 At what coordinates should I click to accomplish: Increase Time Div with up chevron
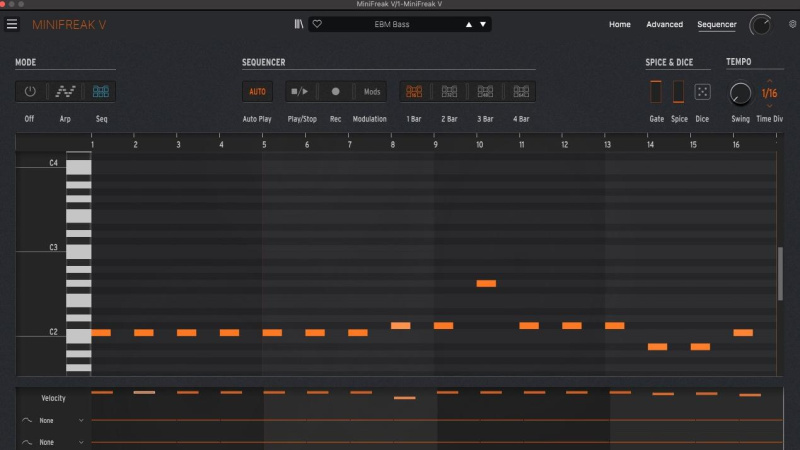(x=769, y=81)
